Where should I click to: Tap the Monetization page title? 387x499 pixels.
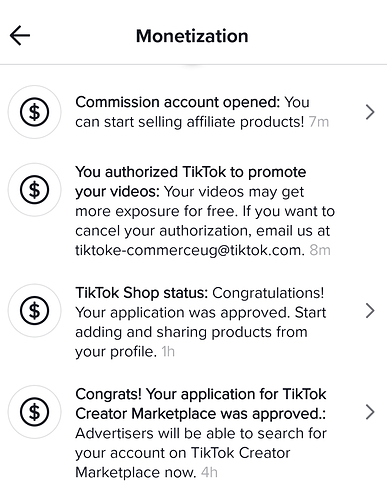[192, 36]
